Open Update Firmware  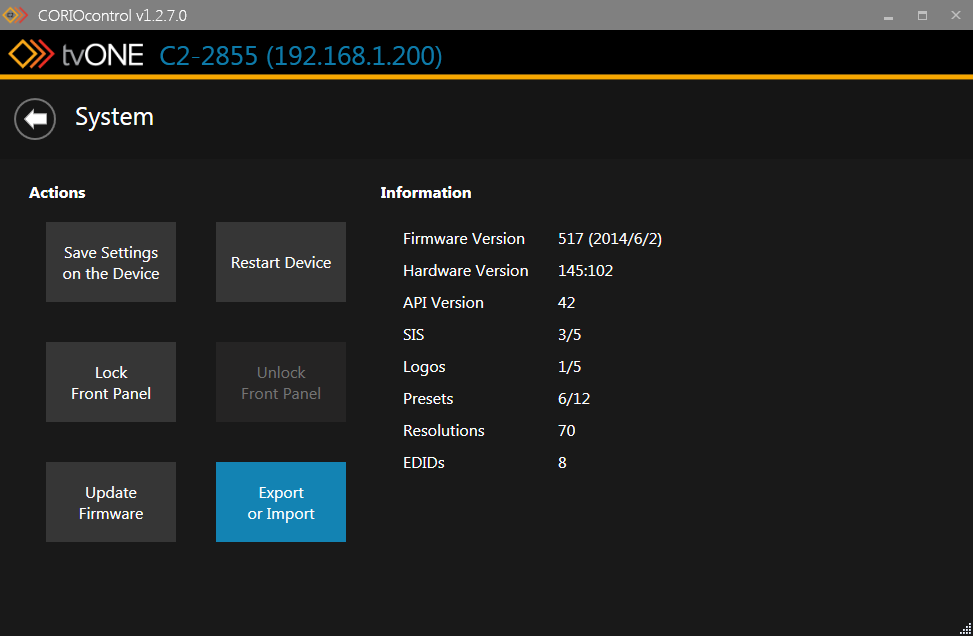111,502
